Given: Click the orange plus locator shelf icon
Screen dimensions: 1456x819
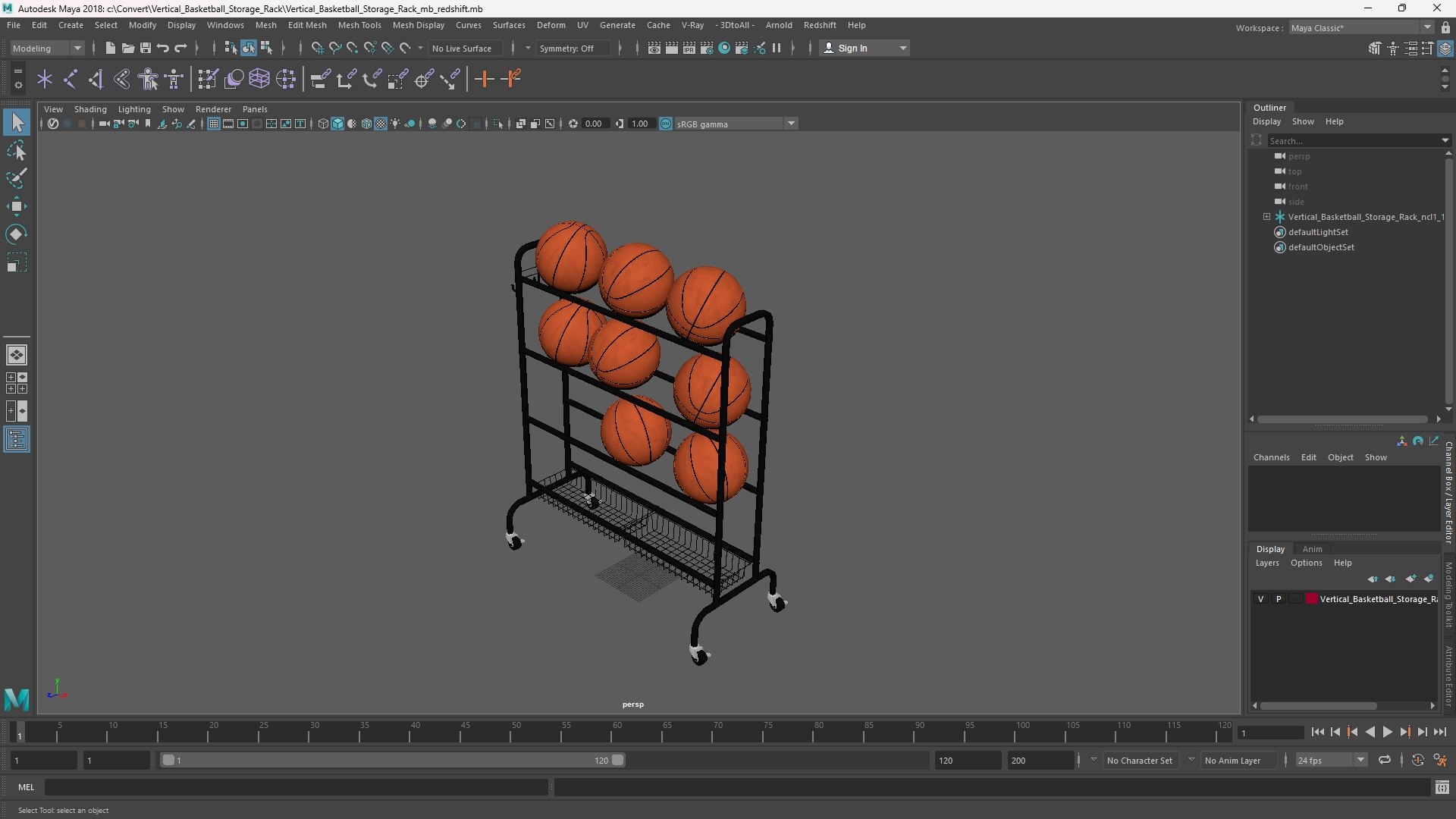Looking at the screenshot, I should click(x=484, y=79).
